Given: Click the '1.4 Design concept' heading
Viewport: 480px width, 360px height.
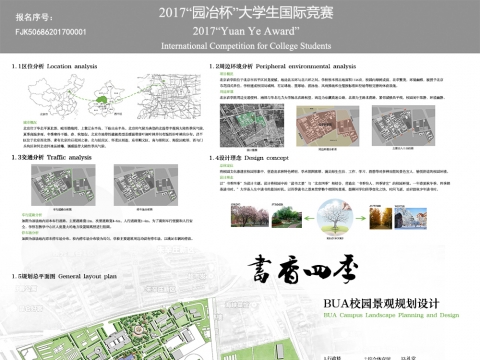Looking at the screenshot, I should point(249,158).
